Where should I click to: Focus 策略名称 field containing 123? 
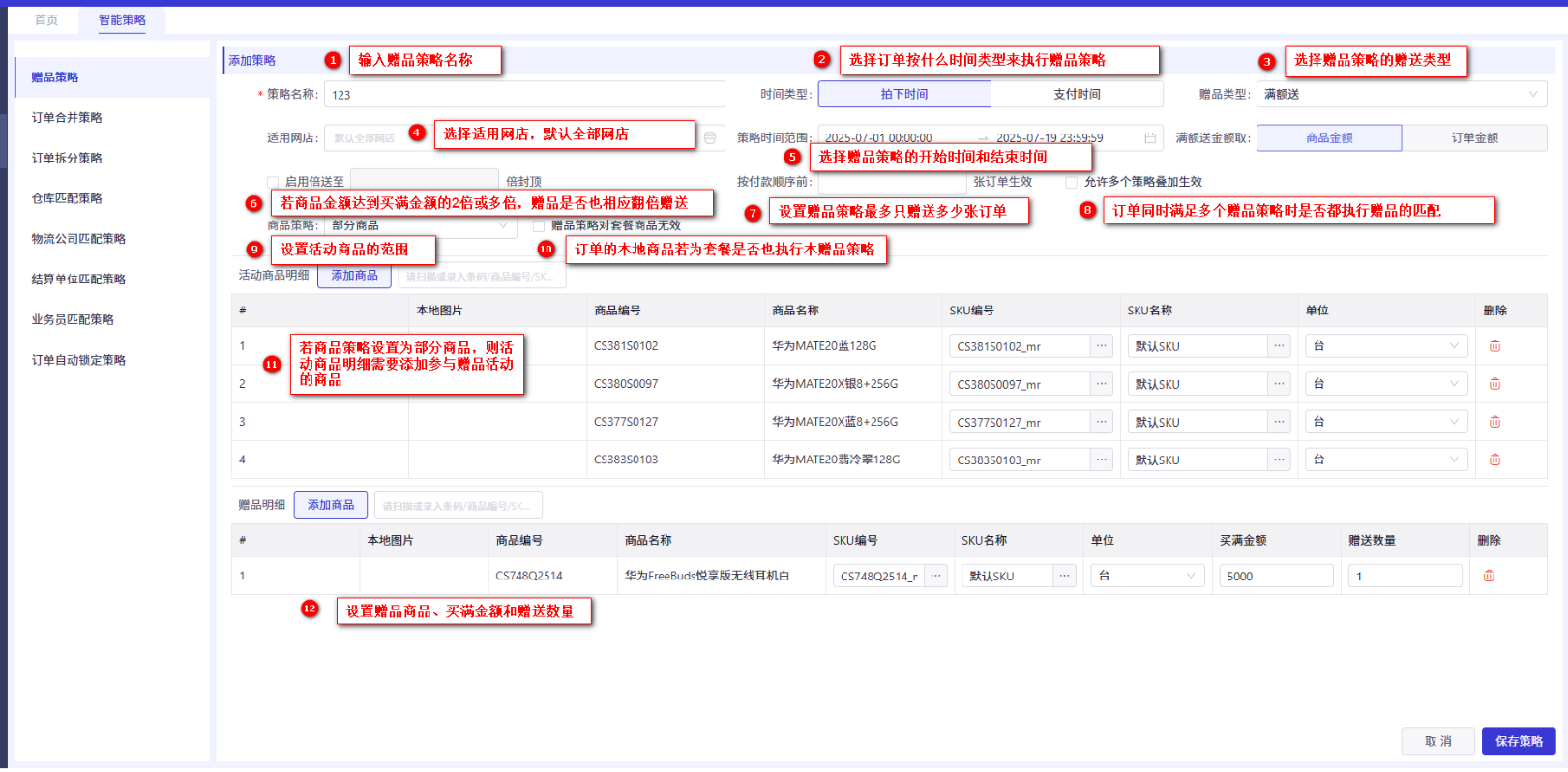coord(524,94)
